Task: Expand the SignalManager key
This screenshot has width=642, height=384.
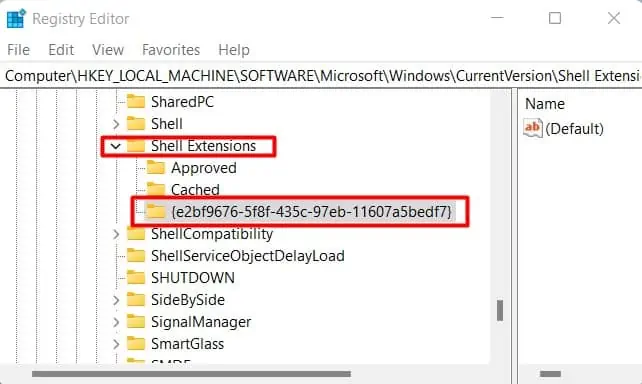Action: pos(116,322)
